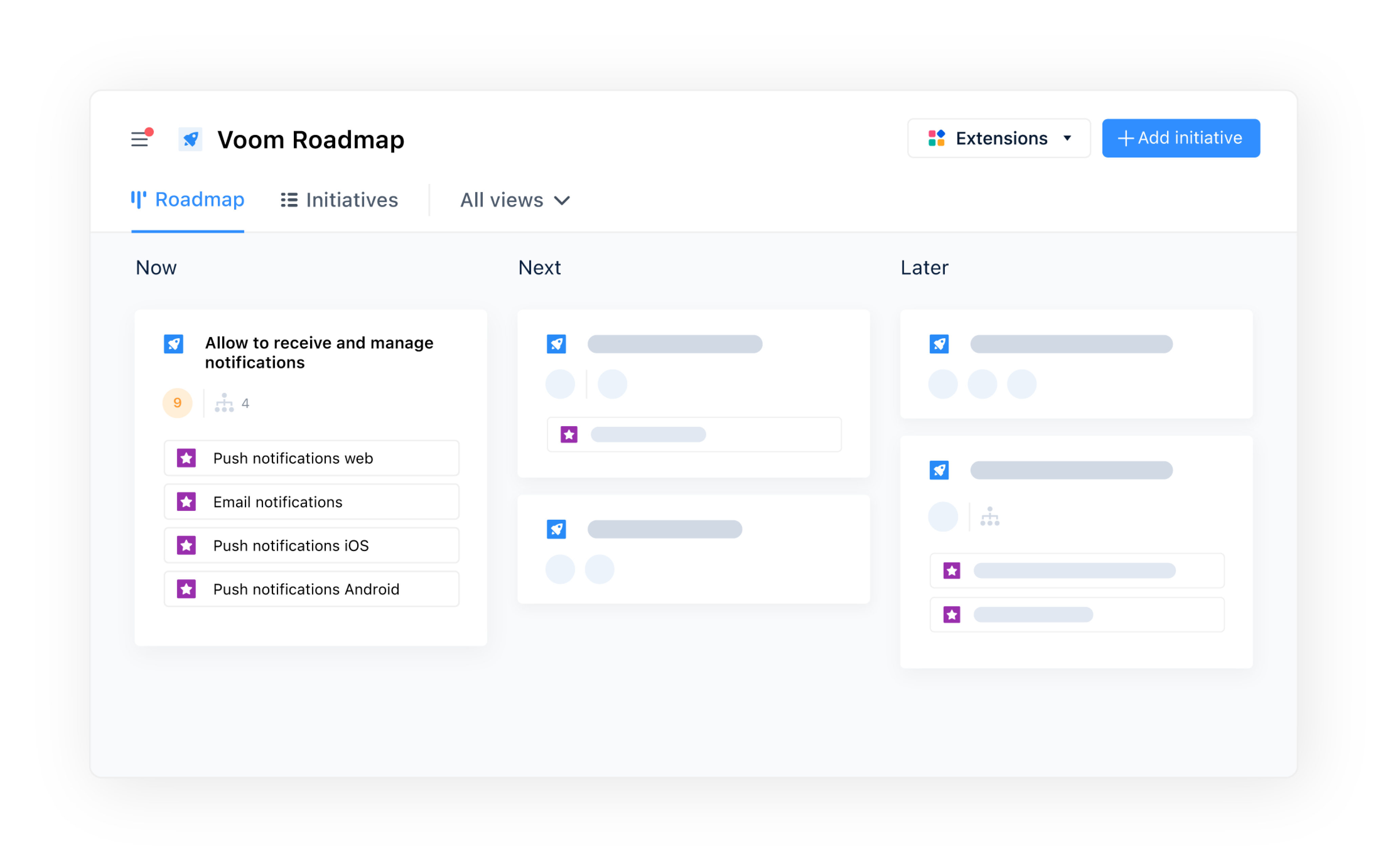
Task: Select the Roadmap tab
Action: coord(188,200)
